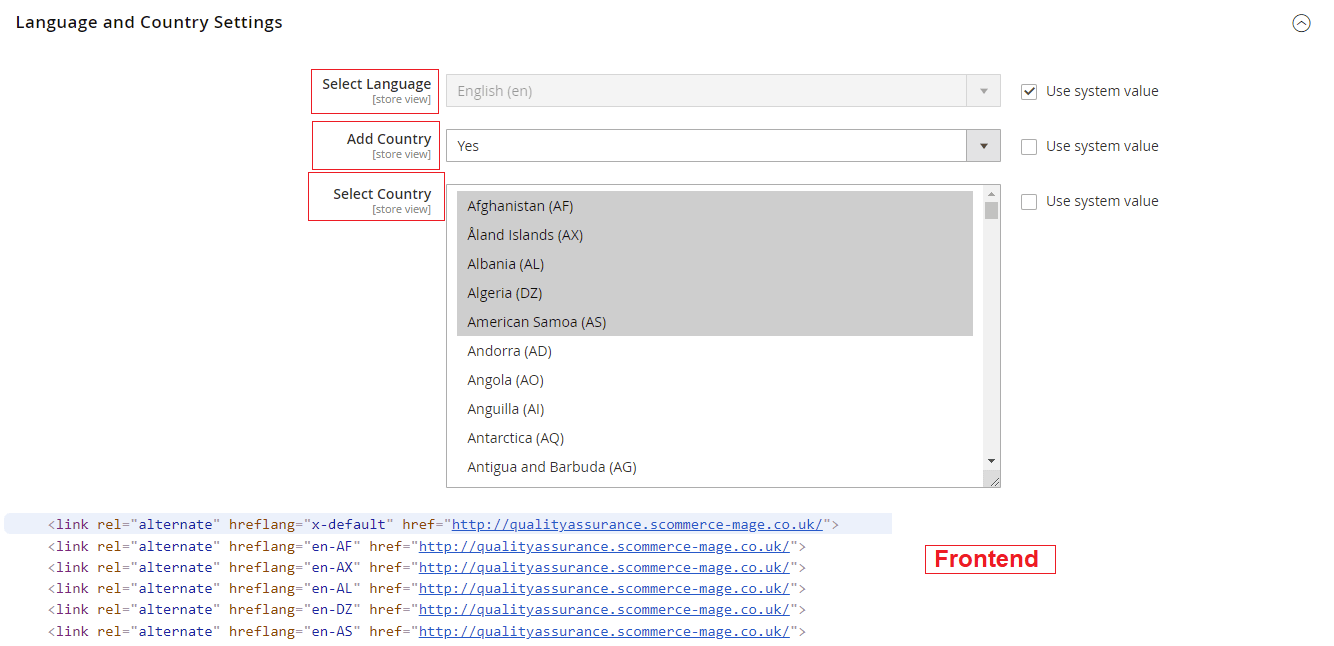Check Use system value for Add Country

1028,147
